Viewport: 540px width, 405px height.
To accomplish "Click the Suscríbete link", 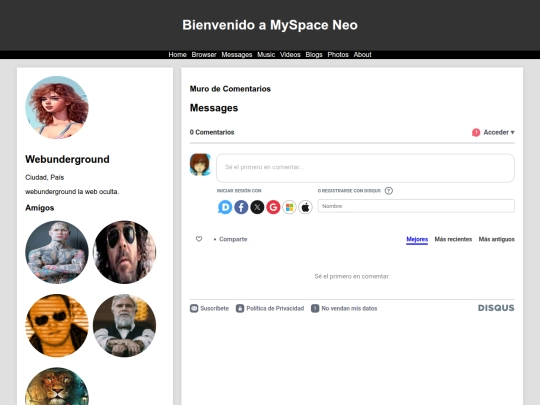I will point(215,308).
